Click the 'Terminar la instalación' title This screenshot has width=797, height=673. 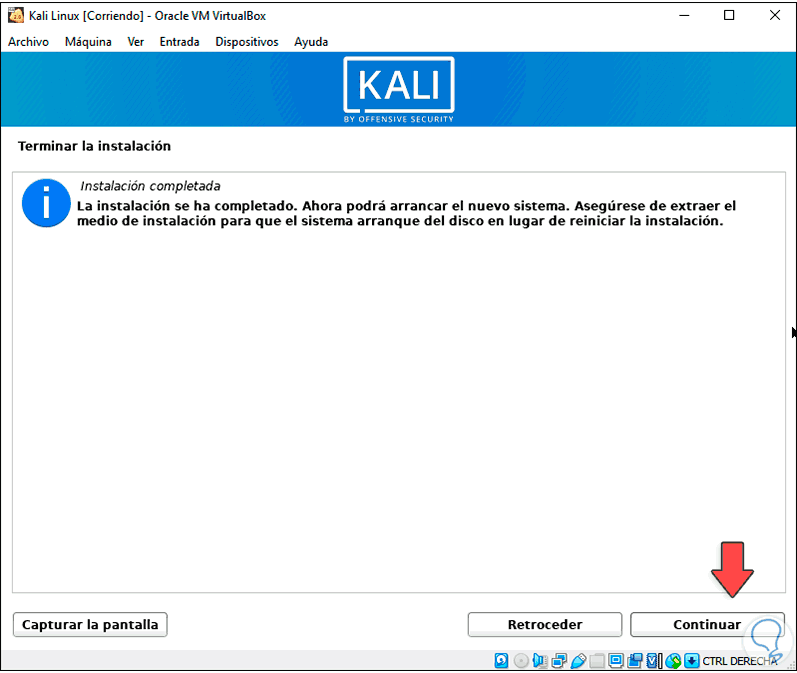(95, 146)
